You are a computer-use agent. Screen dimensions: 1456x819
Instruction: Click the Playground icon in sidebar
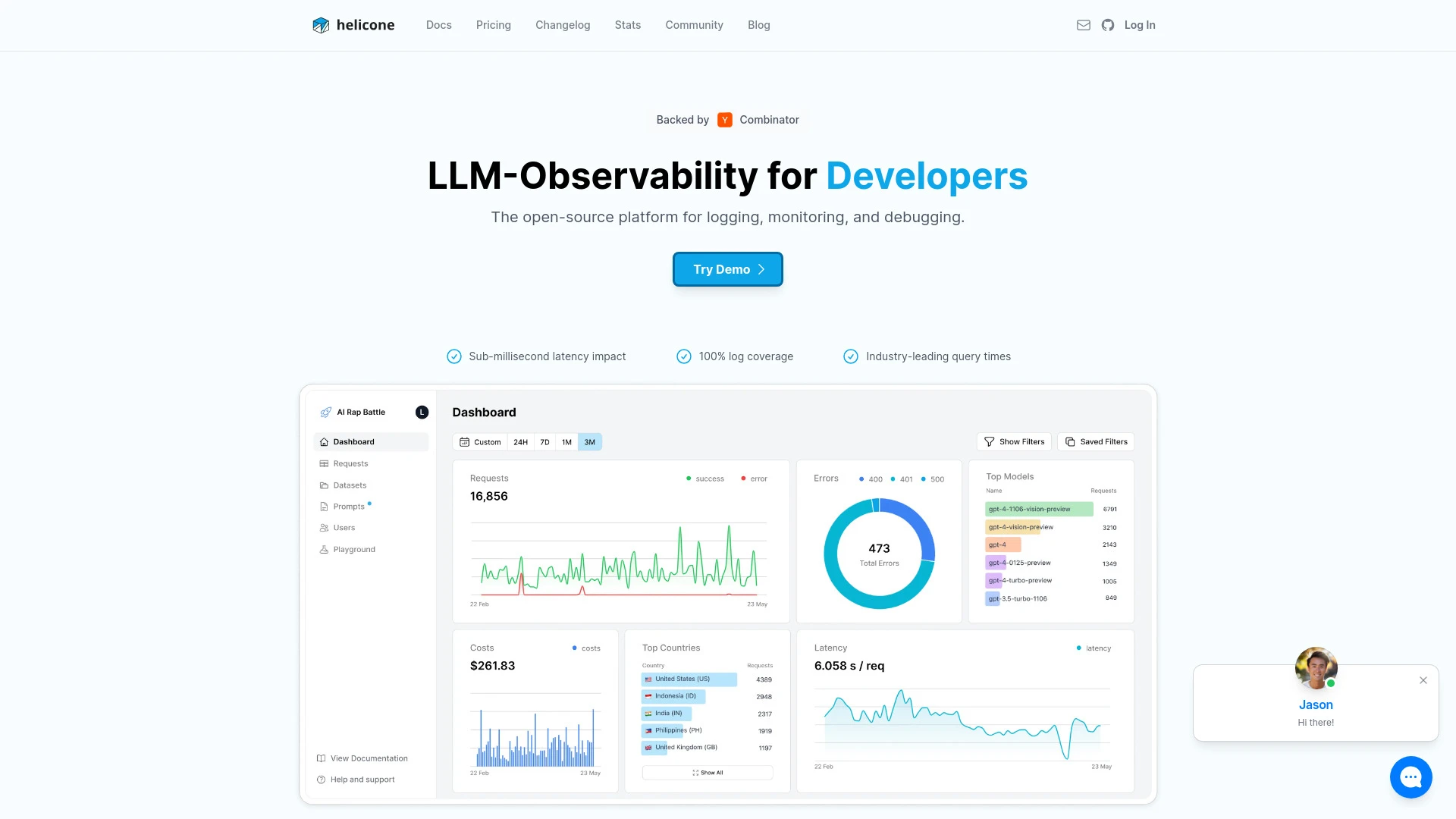[324, 549]
